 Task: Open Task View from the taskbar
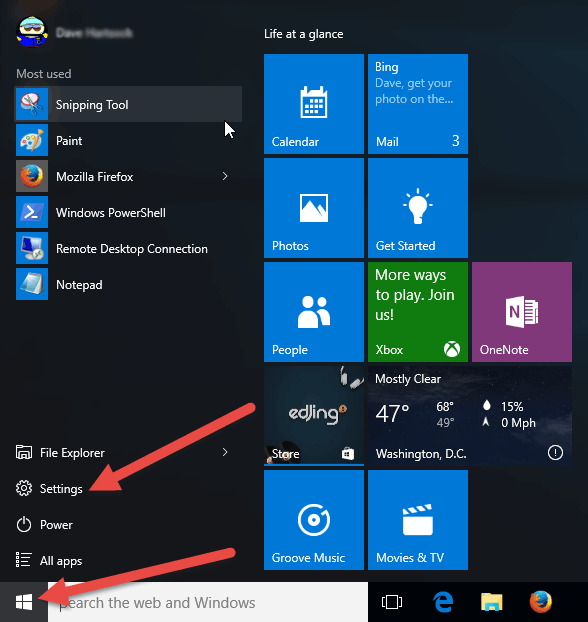click(392, 602)
